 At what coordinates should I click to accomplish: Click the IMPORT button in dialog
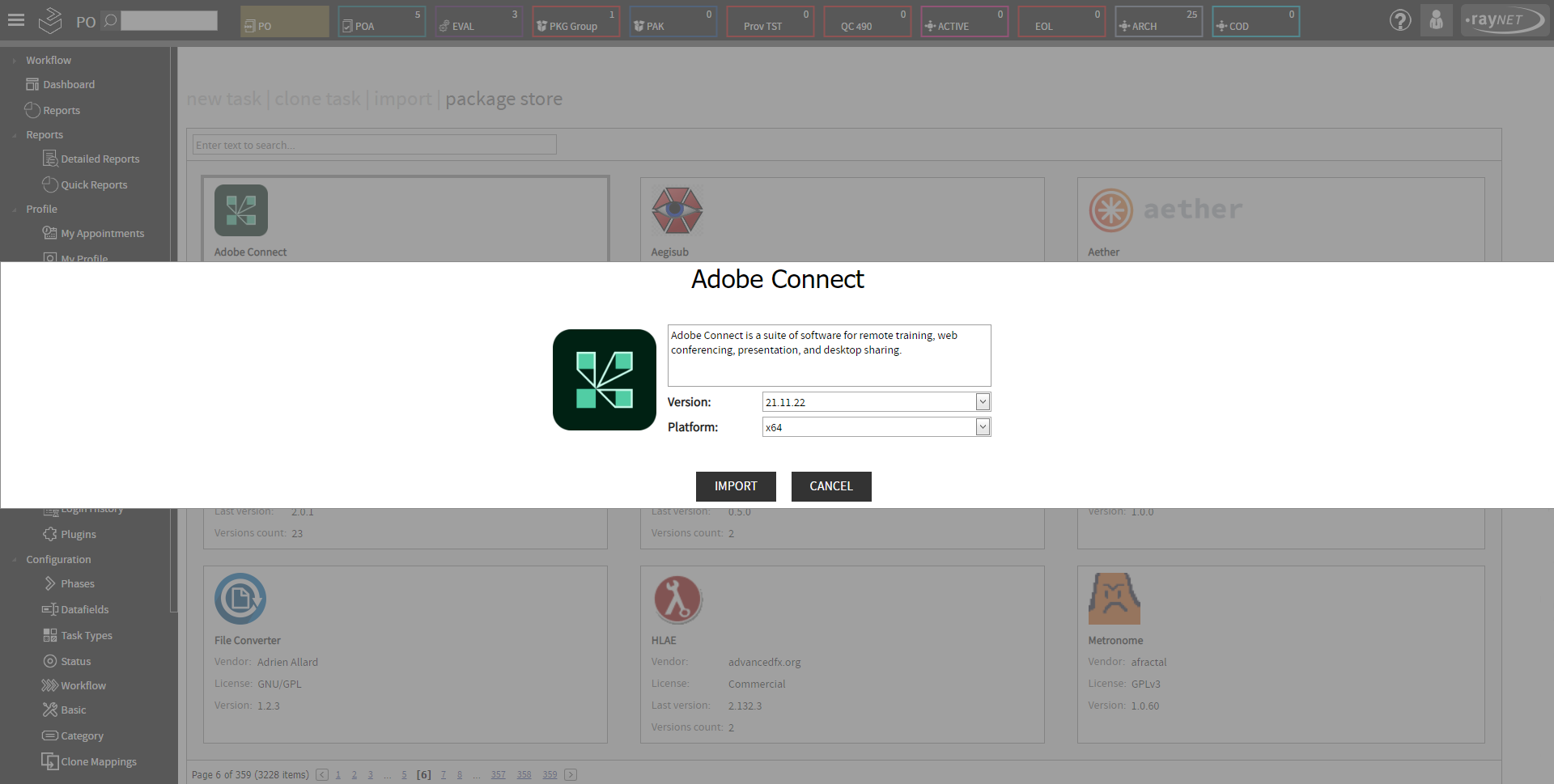pyautogui.click(x=735, y=486)
